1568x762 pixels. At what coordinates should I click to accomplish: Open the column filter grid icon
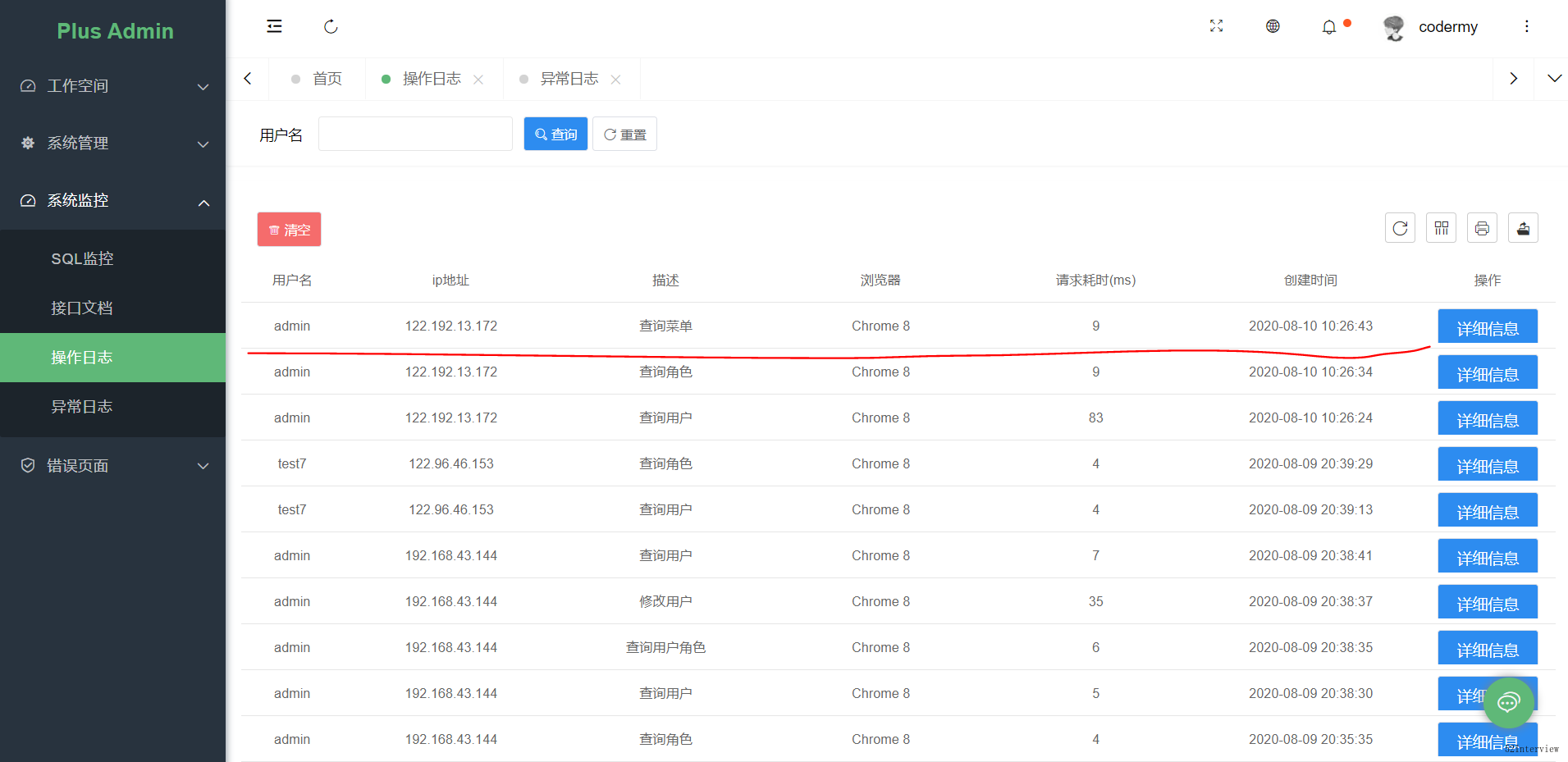click(x=1441, y=228)
